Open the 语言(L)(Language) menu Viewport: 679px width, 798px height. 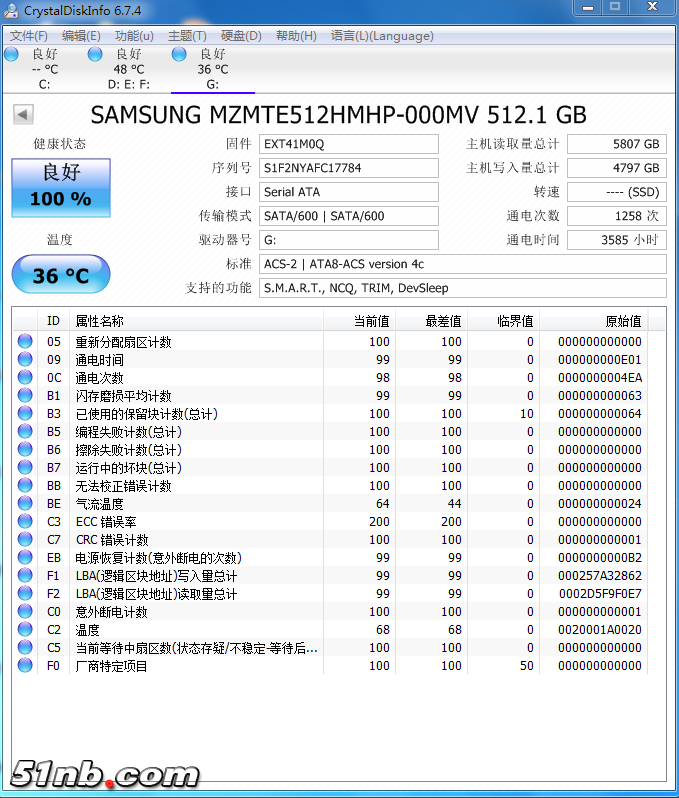coord(382,36)
